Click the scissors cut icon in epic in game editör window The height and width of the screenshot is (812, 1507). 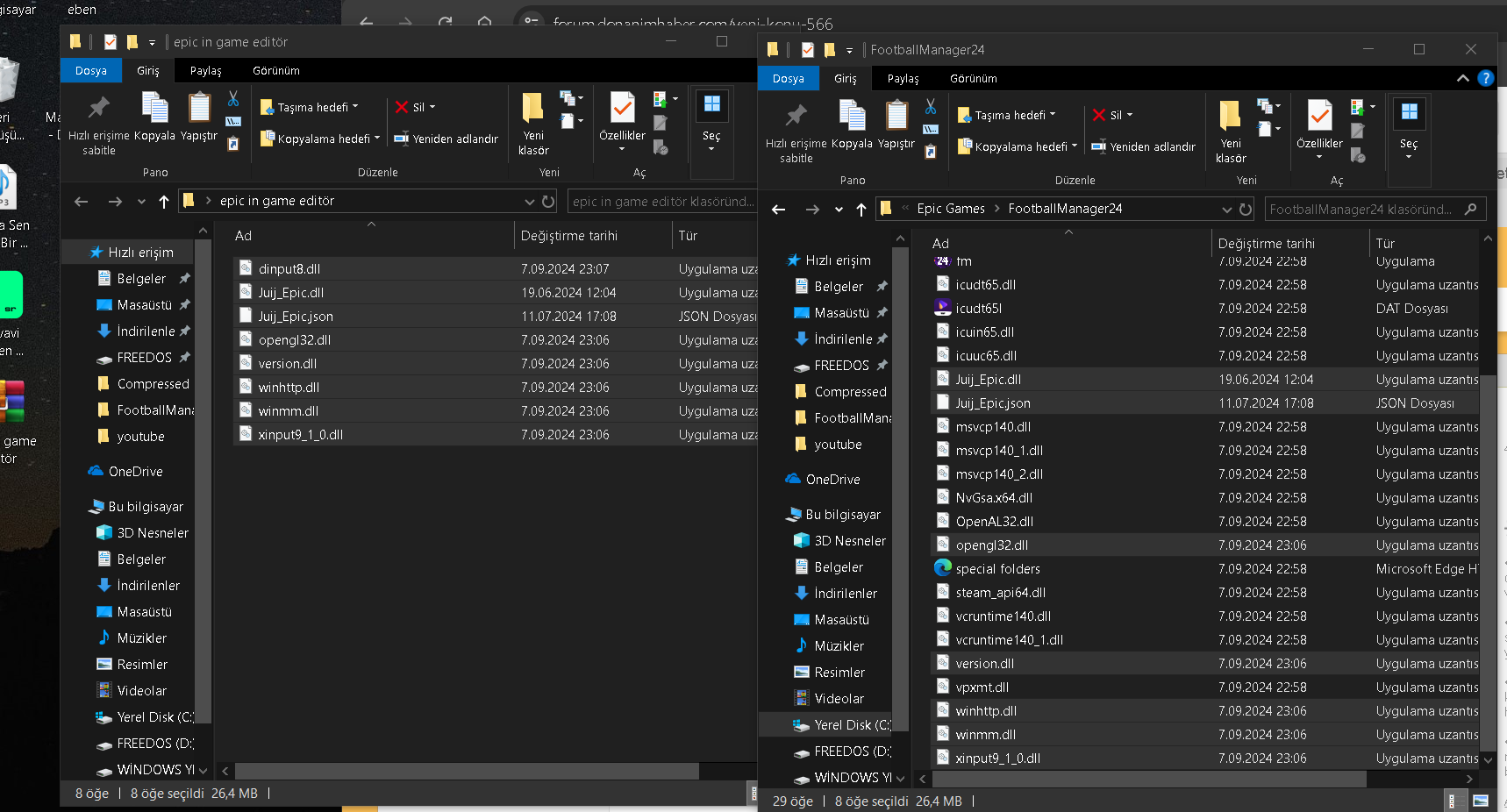point(233,99)
